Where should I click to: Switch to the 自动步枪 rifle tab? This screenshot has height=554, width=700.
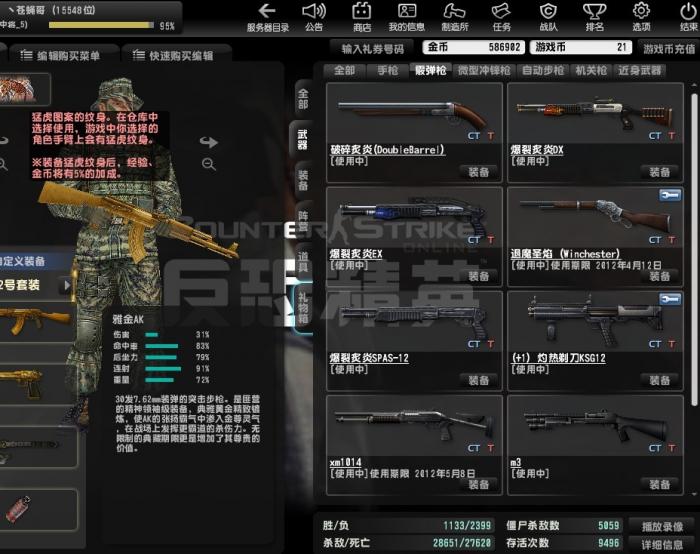point(543,71)
